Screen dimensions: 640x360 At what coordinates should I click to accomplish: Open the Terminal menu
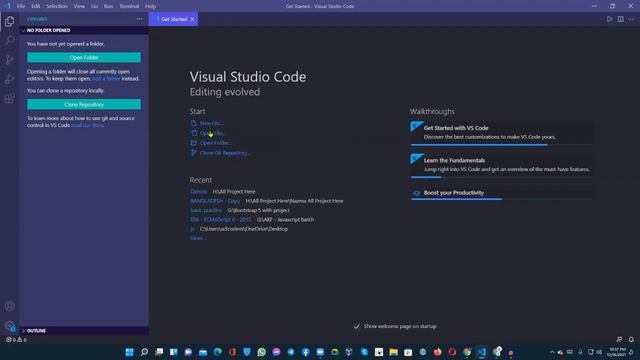coord(129,6)
